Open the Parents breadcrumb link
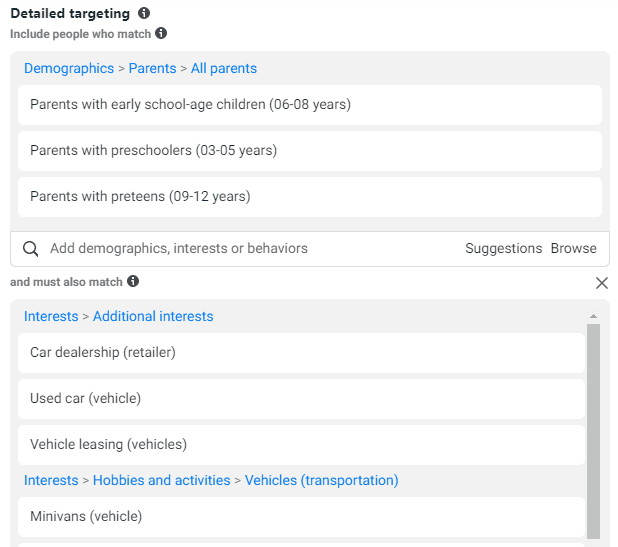This screenshot has width=618, height=547. tap(152, 68)
